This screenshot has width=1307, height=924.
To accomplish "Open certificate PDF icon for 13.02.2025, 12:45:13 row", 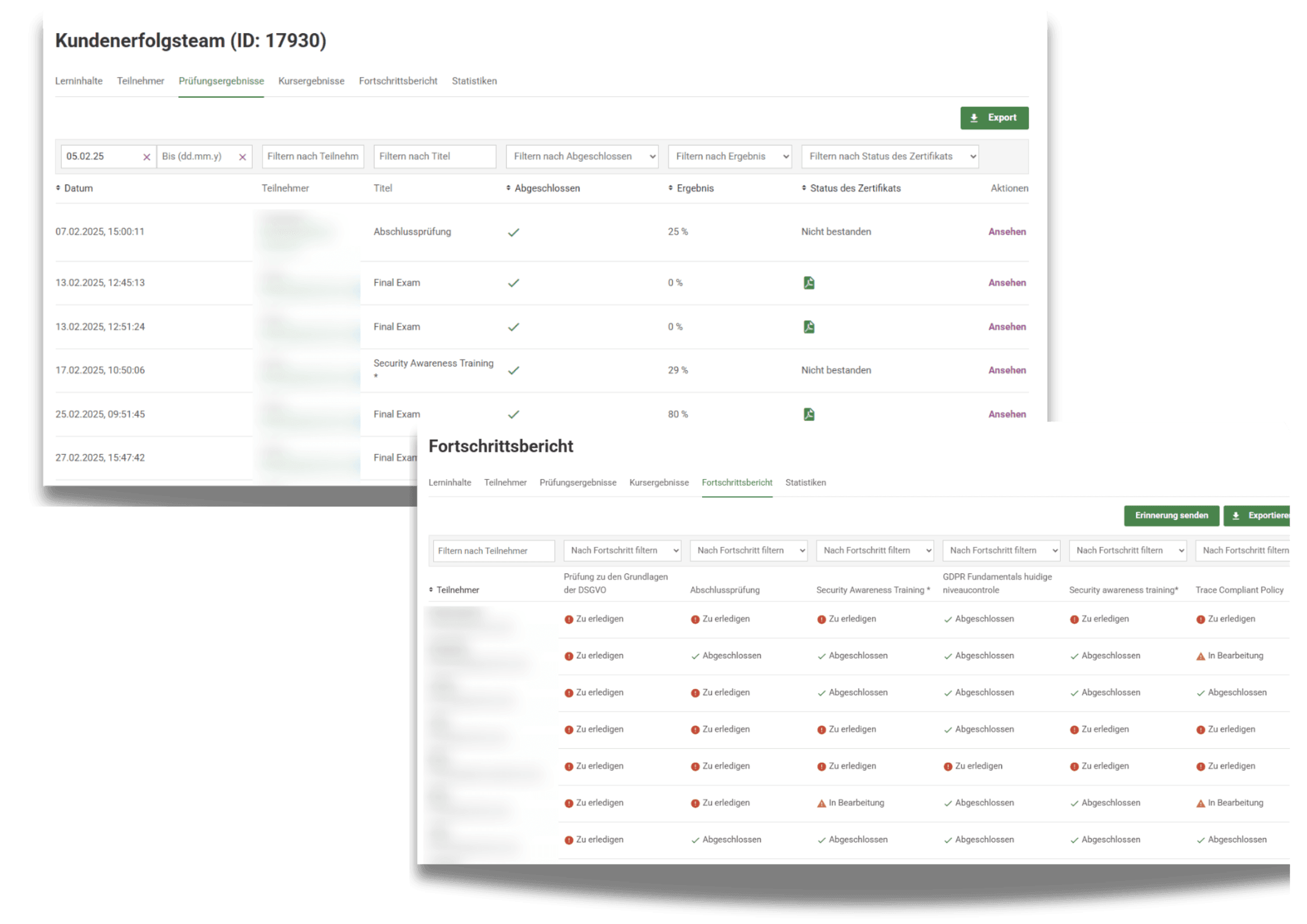I will tap(809, 283).
